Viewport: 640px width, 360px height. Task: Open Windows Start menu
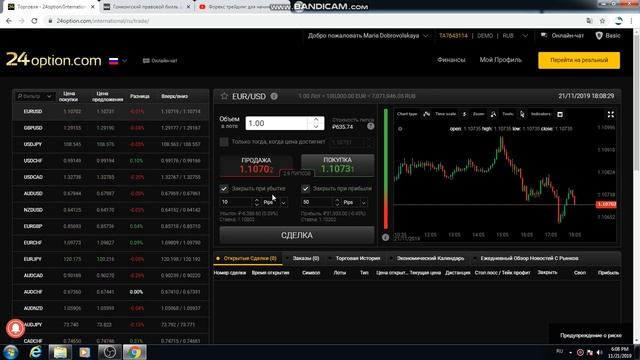point(10,352)
